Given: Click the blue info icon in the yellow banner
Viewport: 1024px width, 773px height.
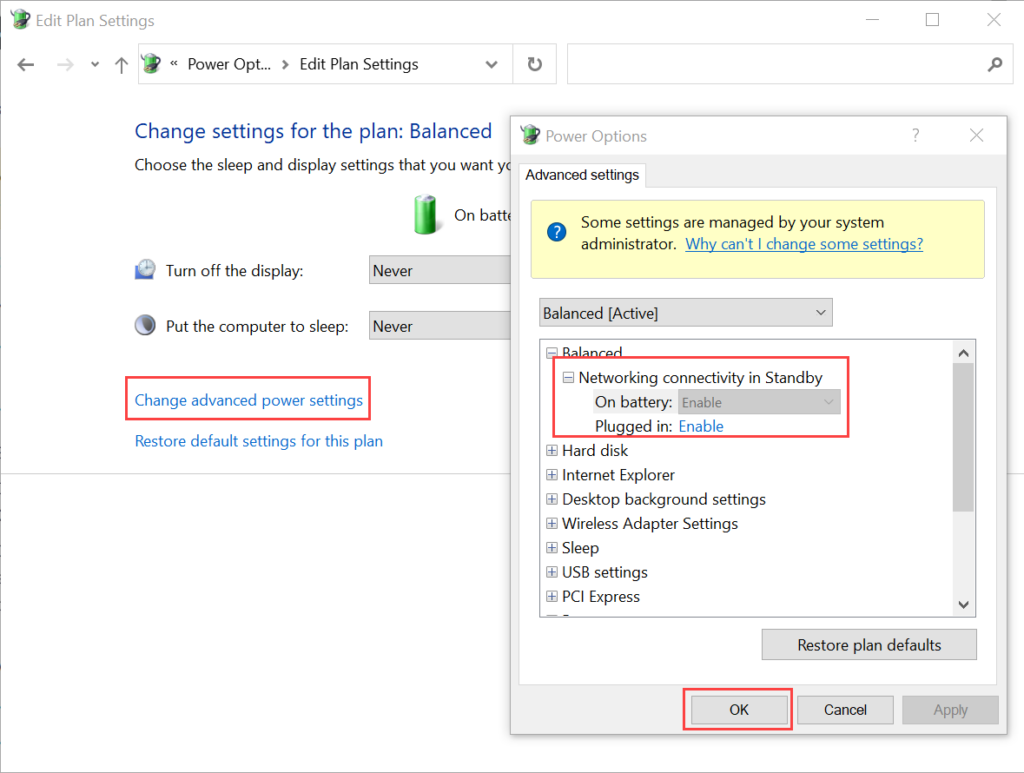Looking at the screenshot, I should point(557,232).
